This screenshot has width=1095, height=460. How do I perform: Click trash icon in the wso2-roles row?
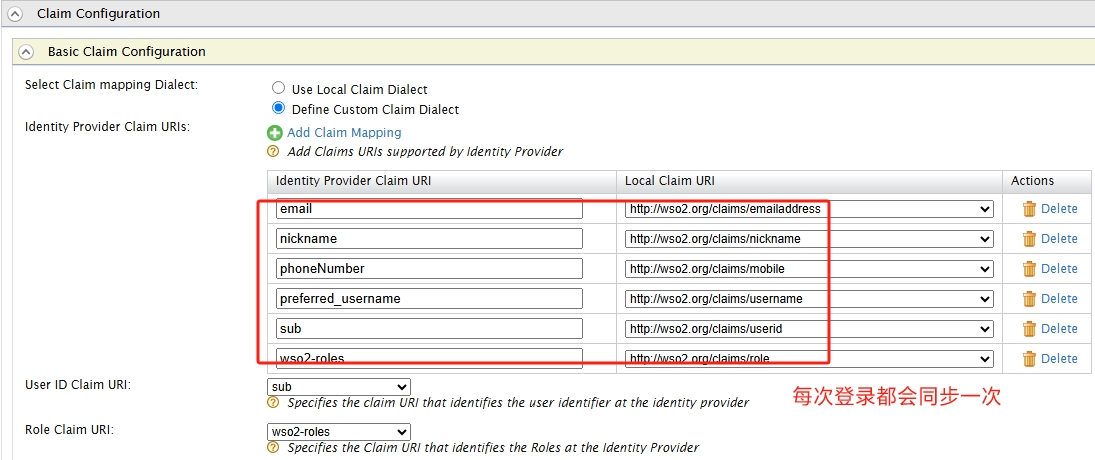coord(1029,359)
